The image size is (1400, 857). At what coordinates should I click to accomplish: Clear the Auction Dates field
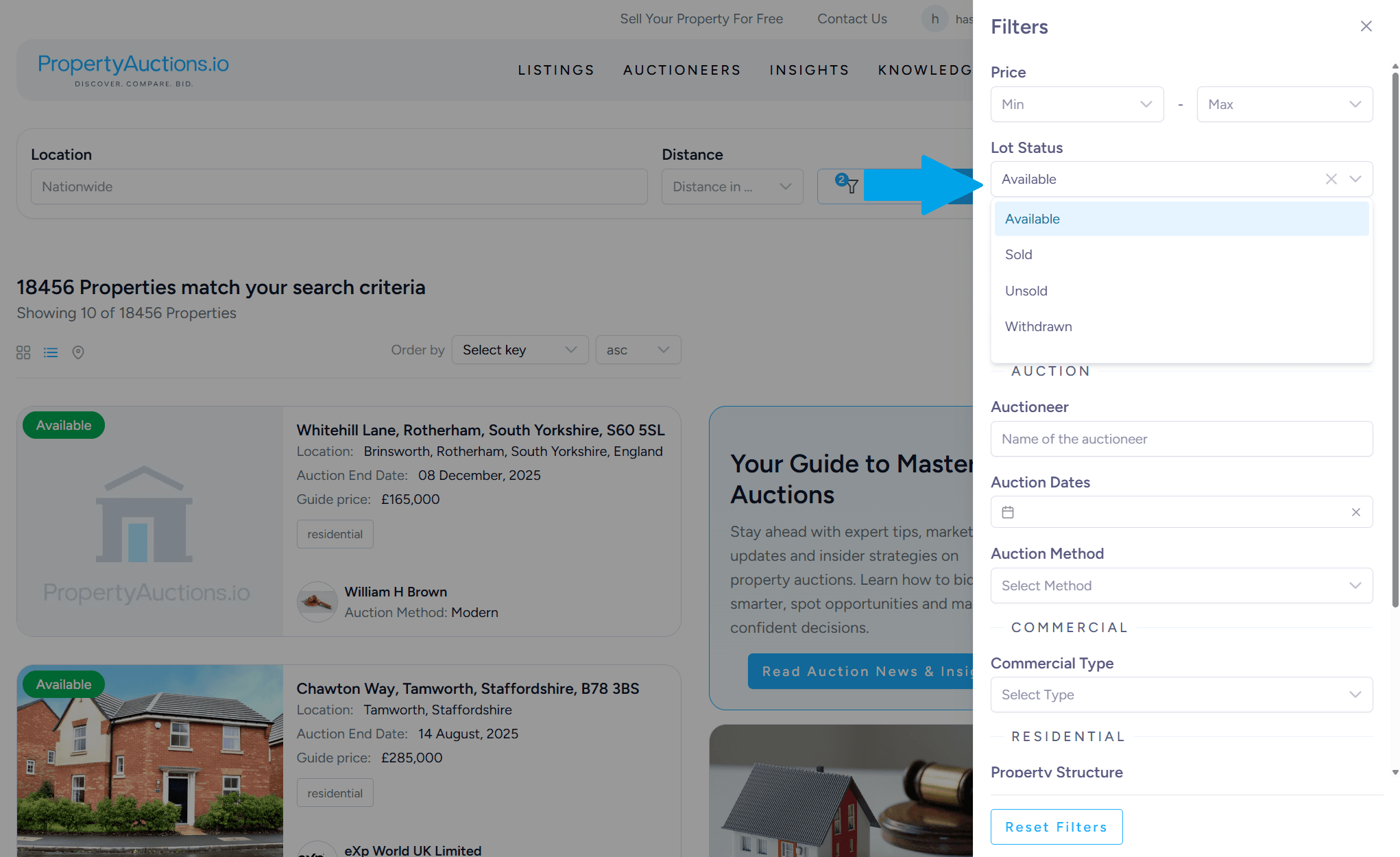pyautogui.click(x=1355, y=512)
